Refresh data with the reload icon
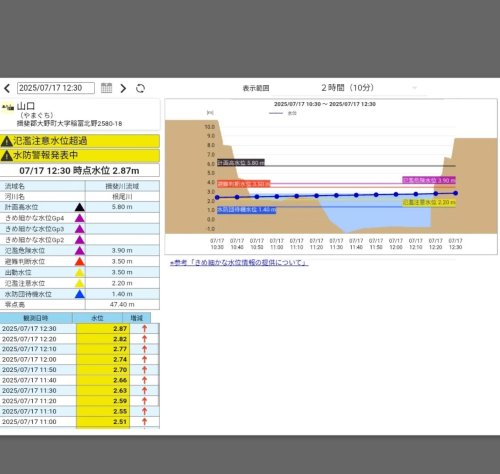Screen dimensions: 500x474 click(x=141, y=88)
